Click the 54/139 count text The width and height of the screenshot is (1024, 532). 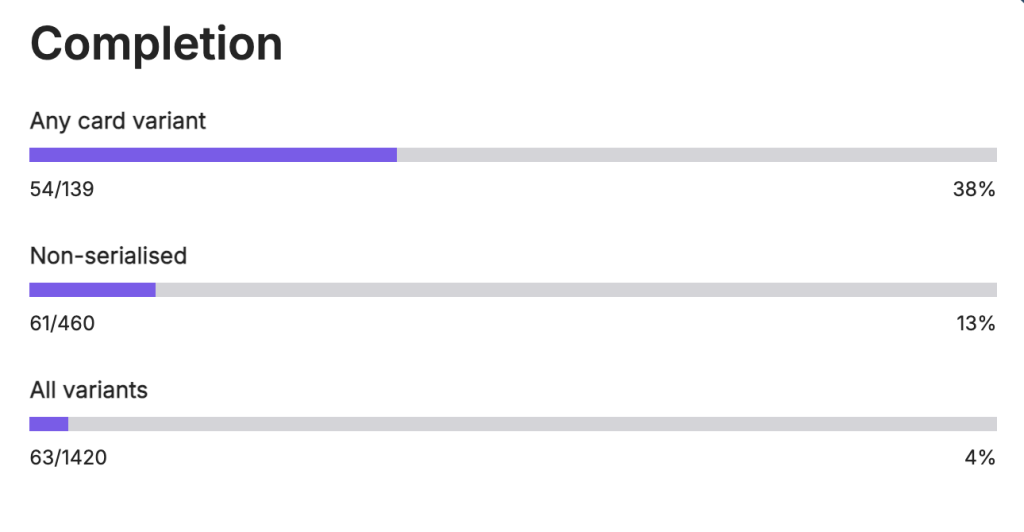click(x=62, y=189)
